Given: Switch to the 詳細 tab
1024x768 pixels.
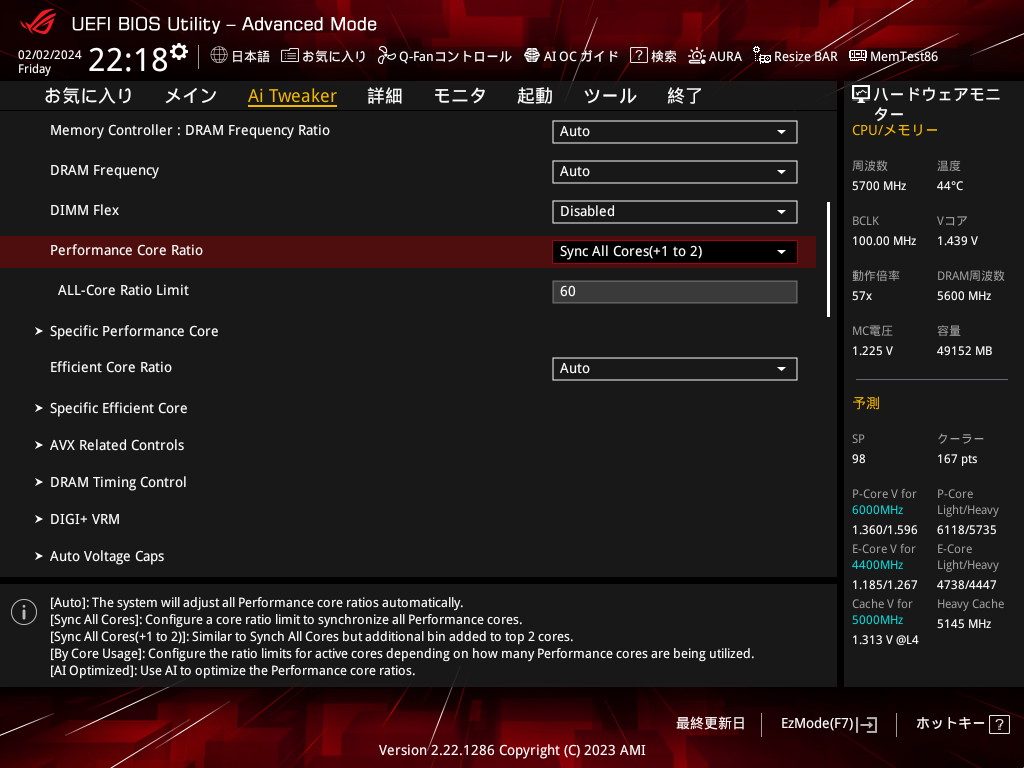Looking at the screenshot, I should coord(385,96).
